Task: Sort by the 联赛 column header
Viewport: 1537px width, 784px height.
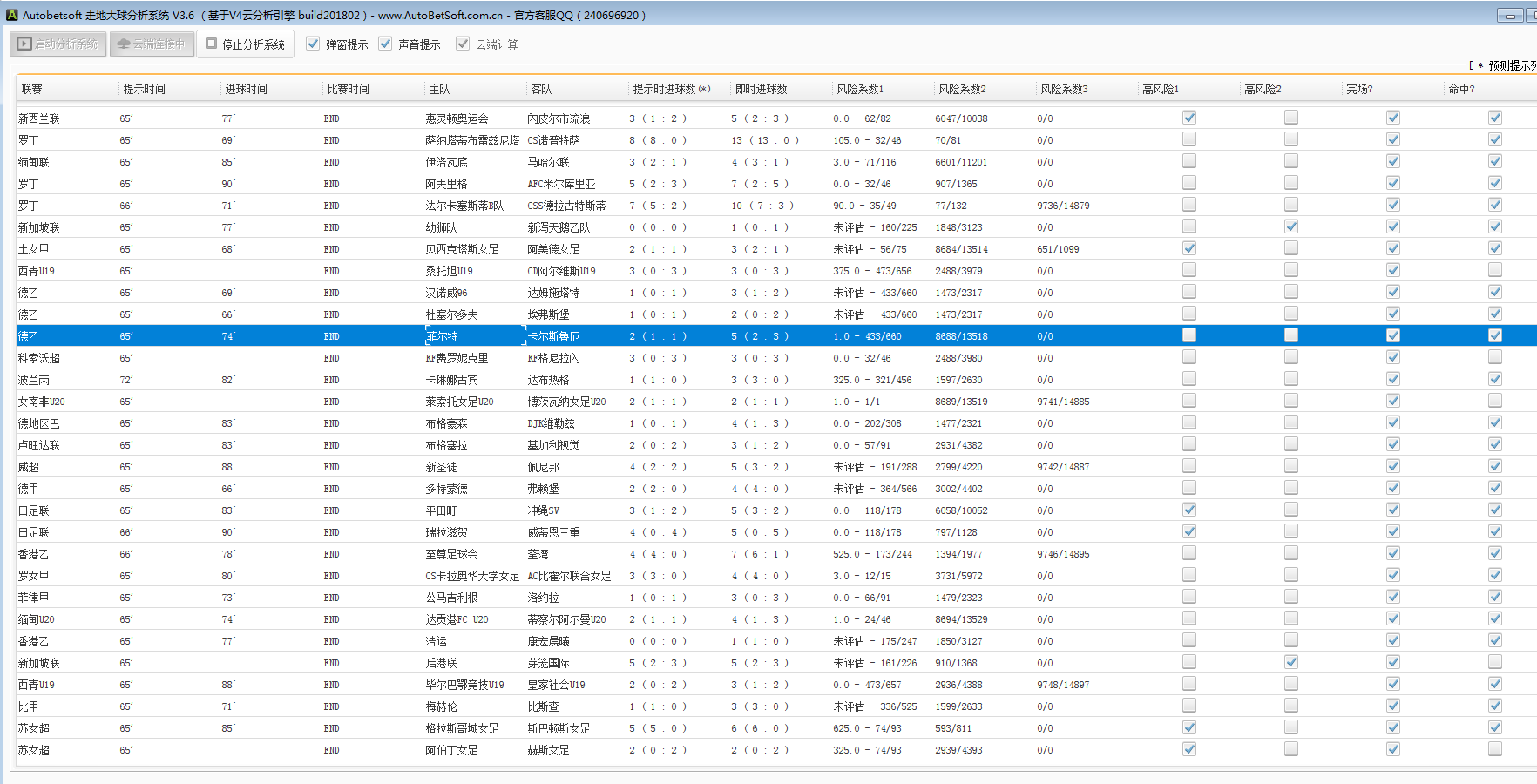Action: (32, 89)
